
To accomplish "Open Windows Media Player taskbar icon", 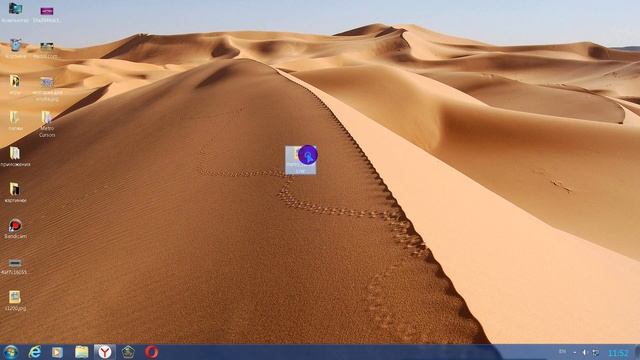I will (x=57, y=352).
